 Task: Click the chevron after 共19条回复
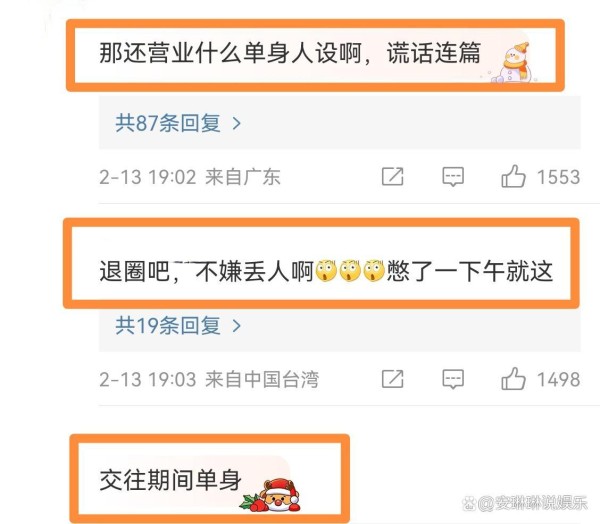237,326
